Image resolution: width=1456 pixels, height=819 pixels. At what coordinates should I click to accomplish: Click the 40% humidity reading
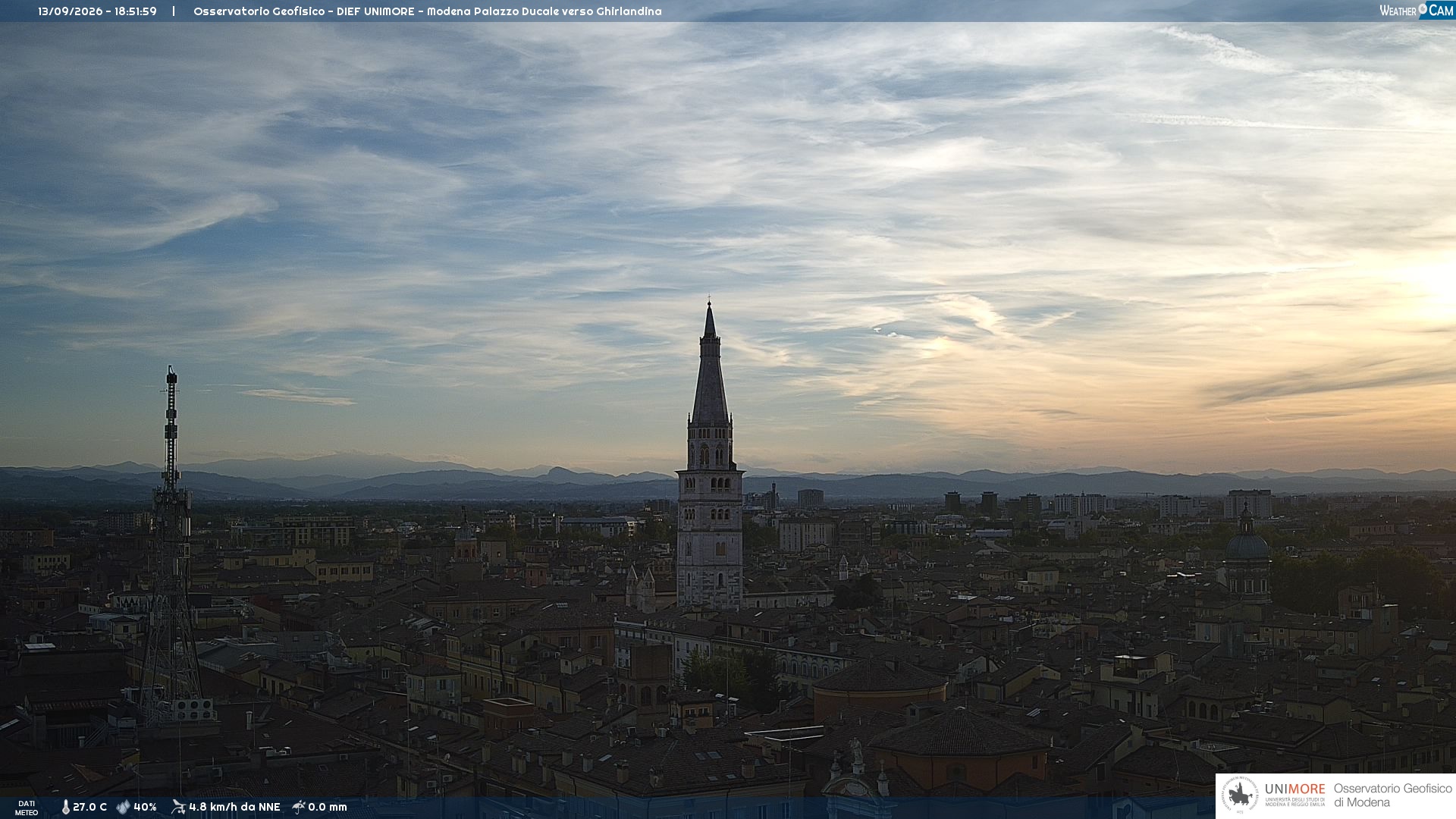[x=145, y=808]
